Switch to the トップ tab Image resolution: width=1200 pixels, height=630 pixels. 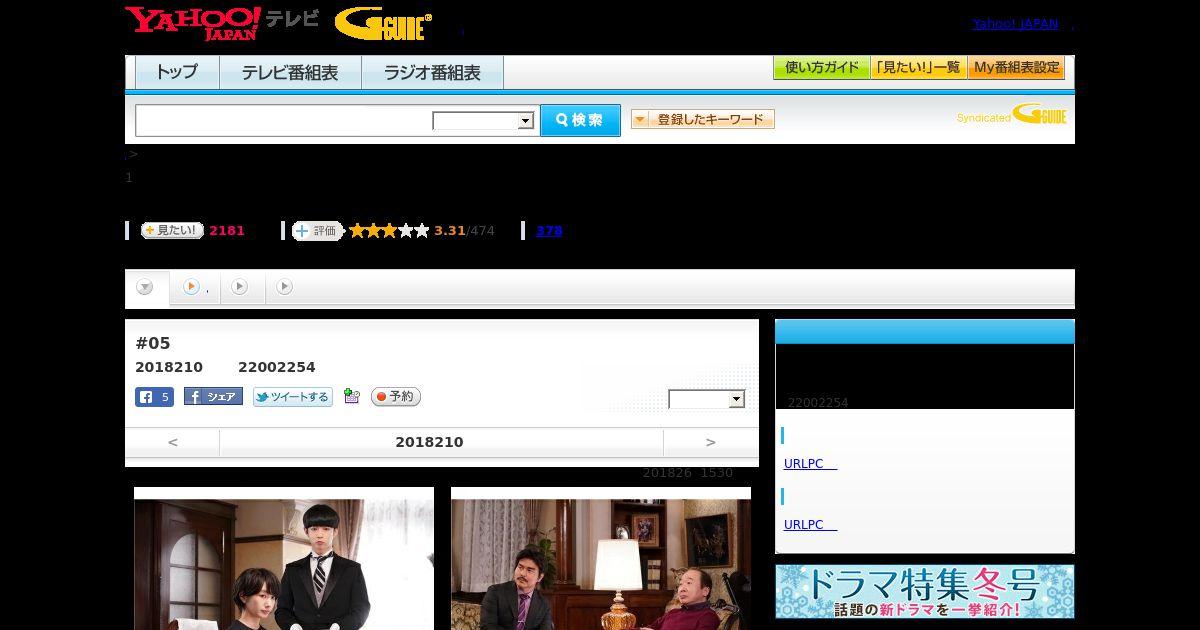click(x=177, y=73)
